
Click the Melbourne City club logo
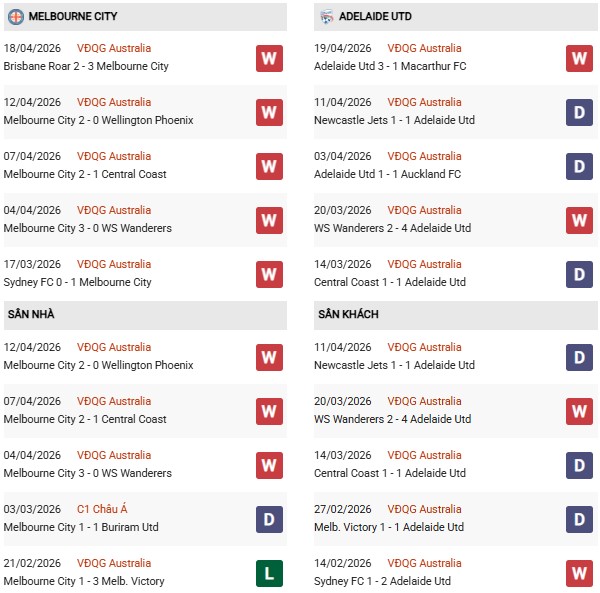coord(16,17)
